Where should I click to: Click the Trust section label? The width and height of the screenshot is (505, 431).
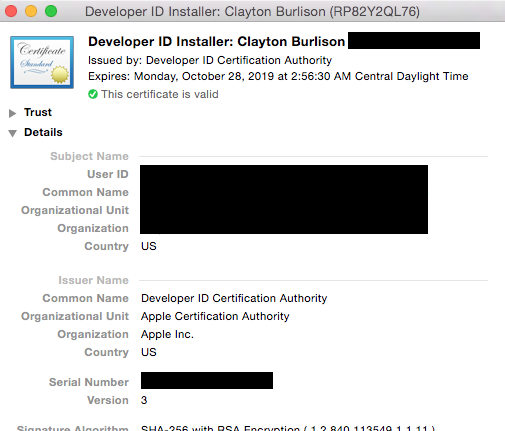pos(38,112)
